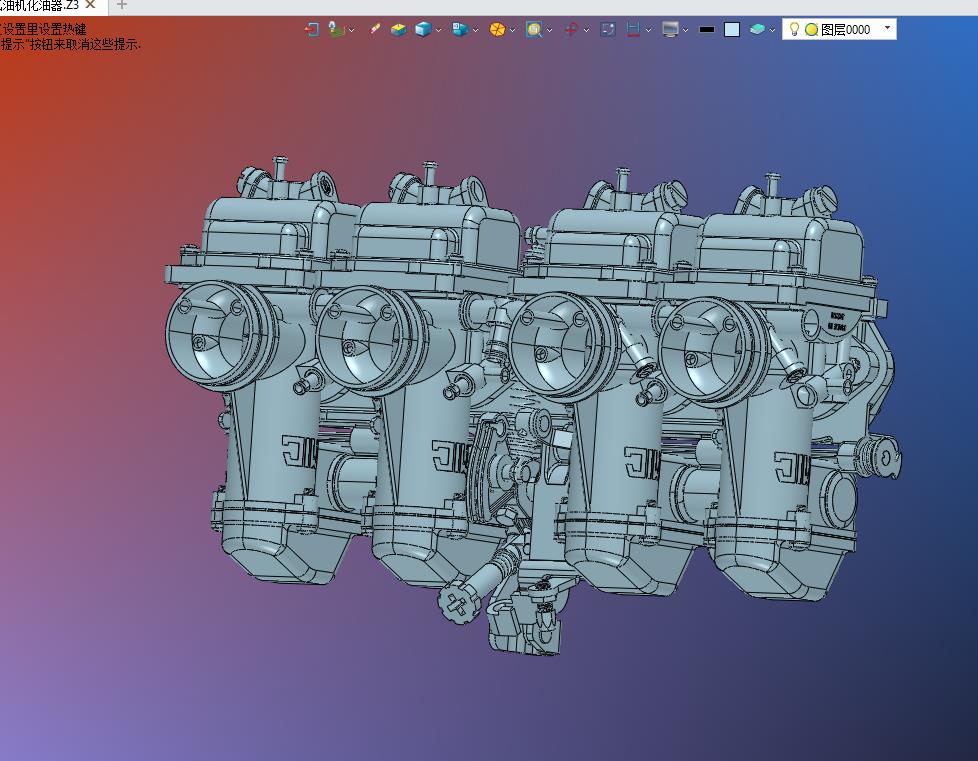Click the black line color swatch
978x761 pixels.
pyautogui.click(x=707, y=29)
